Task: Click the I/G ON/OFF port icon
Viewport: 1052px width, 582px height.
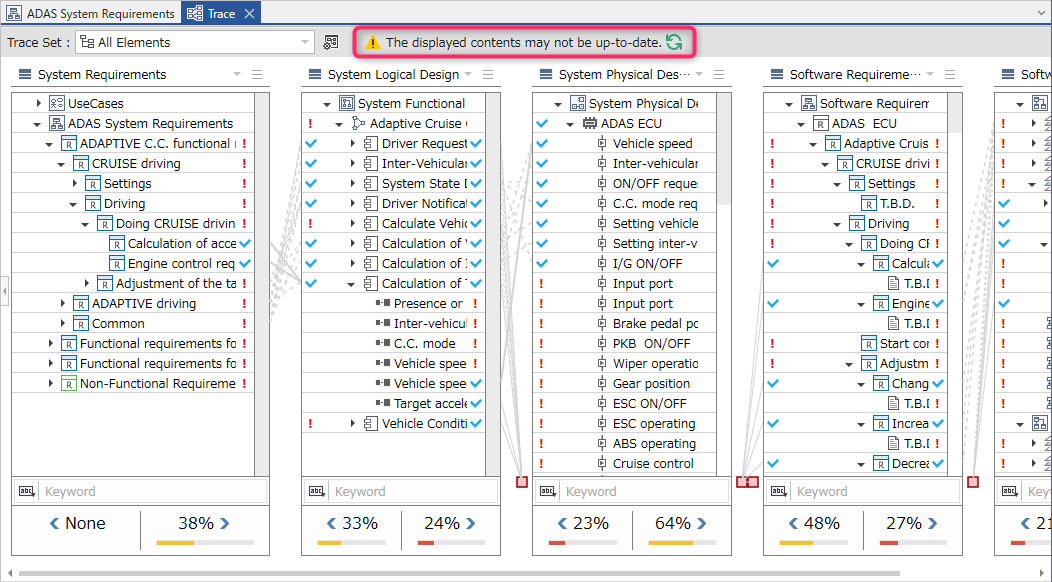Action: tap(602, 264)
